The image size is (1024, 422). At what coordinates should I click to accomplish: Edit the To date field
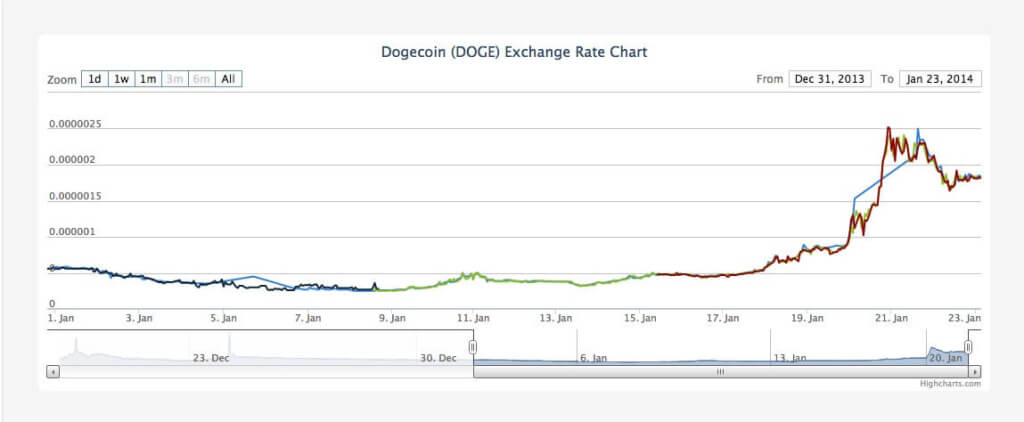point(940,79)
